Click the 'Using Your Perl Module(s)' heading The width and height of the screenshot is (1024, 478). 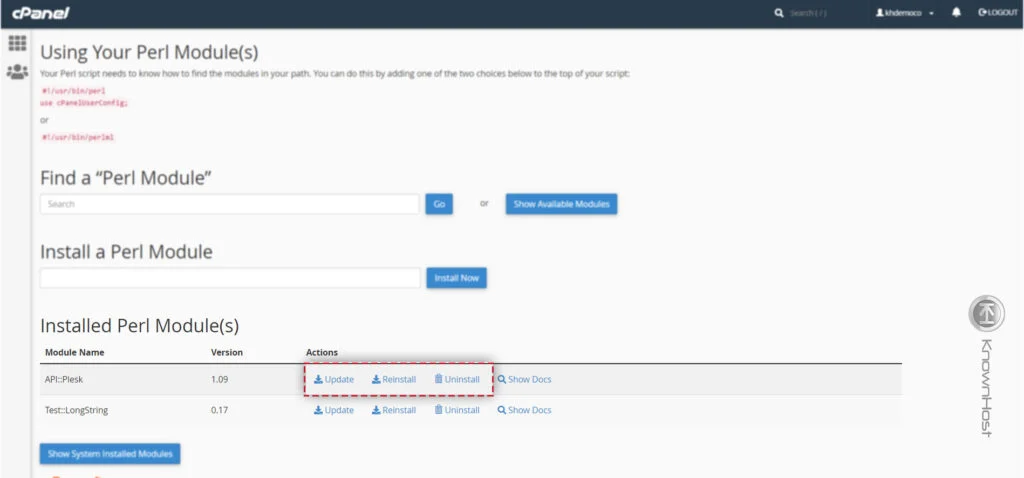(150, 52)
